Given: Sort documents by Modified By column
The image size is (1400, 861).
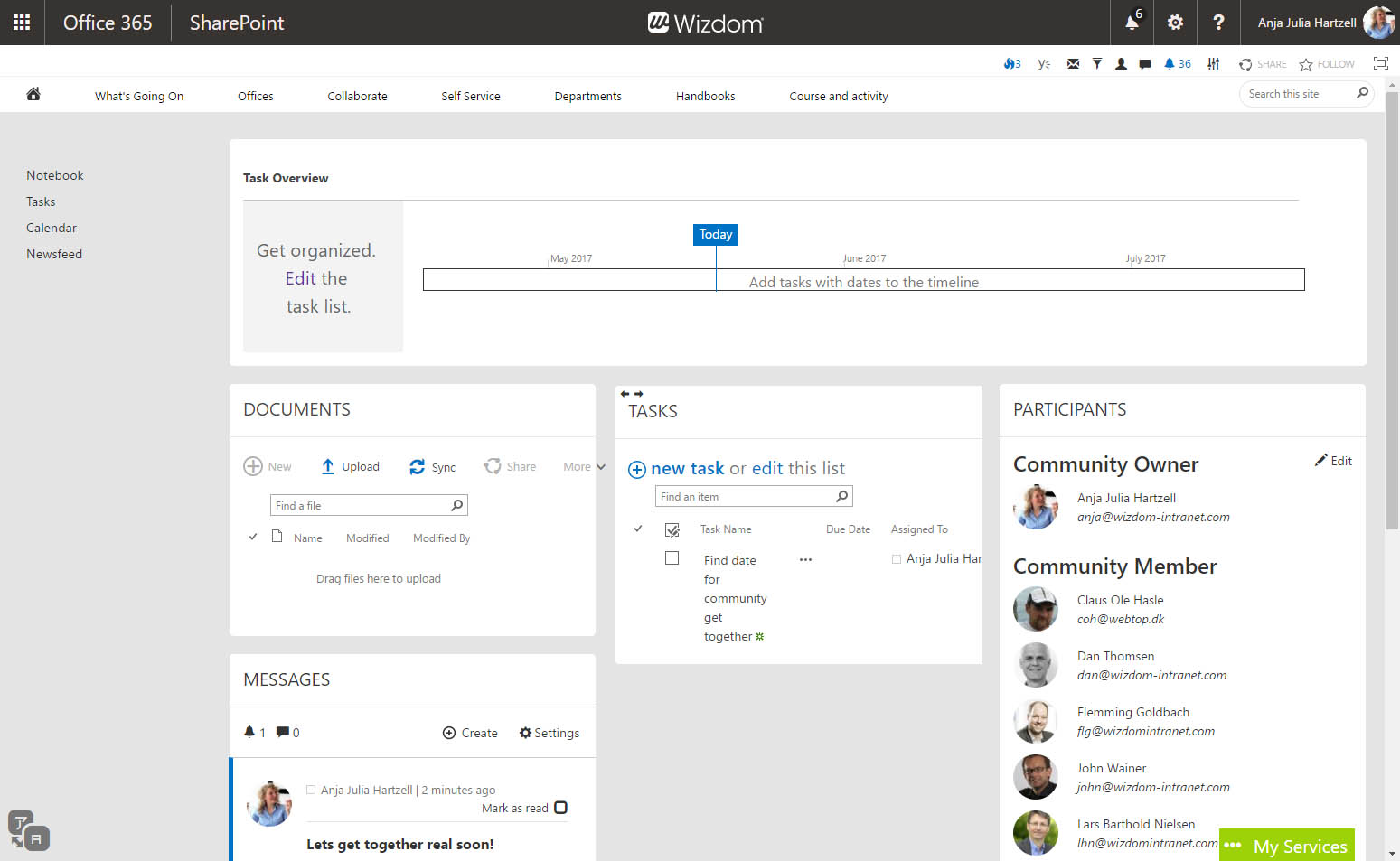Looking at the screenshot, I should (x=442, y=538).
